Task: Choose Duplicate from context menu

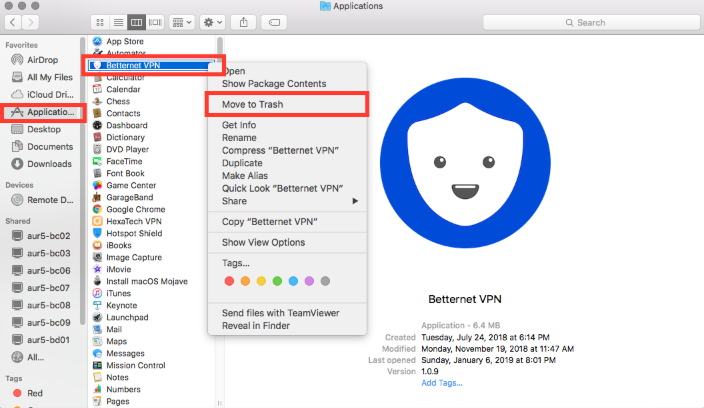Action: [287, 163]
